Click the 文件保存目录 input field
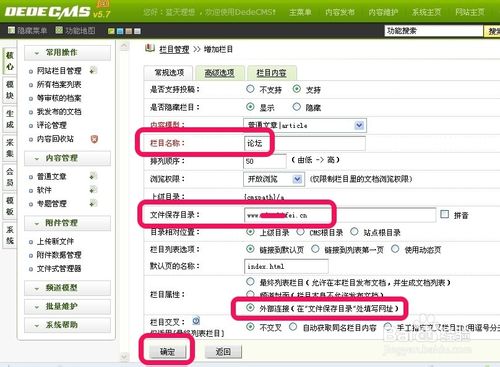The width and height of the screenshot is (500, 367). (x=340, y=215)
